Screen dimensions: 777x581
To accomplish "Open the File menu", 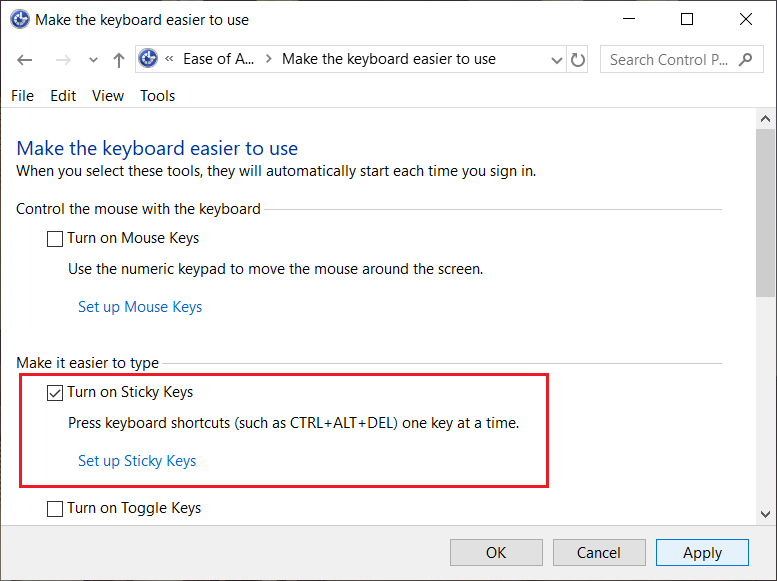I will pos(22,96).
